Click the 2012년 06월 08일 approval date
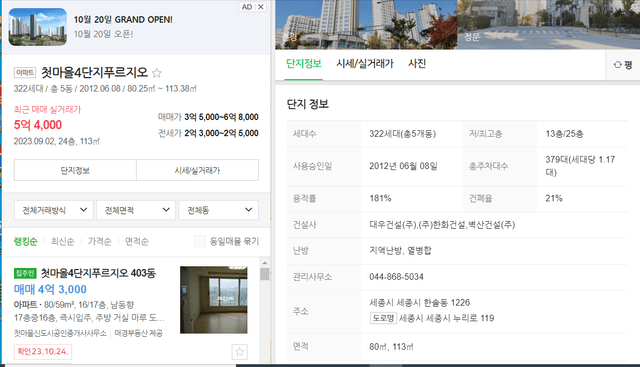 403,166
